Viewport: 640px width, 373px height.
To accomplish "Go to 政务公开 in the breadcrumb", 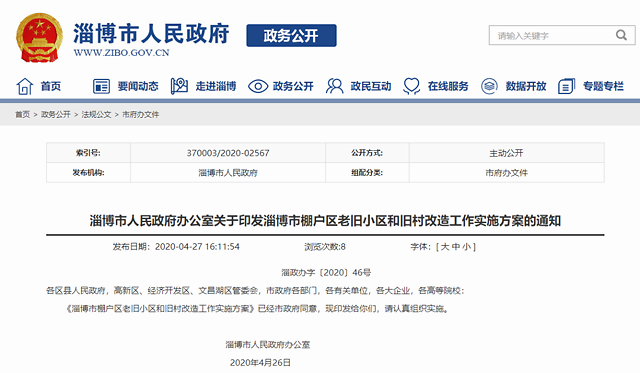I will click(x=56, y=114).
